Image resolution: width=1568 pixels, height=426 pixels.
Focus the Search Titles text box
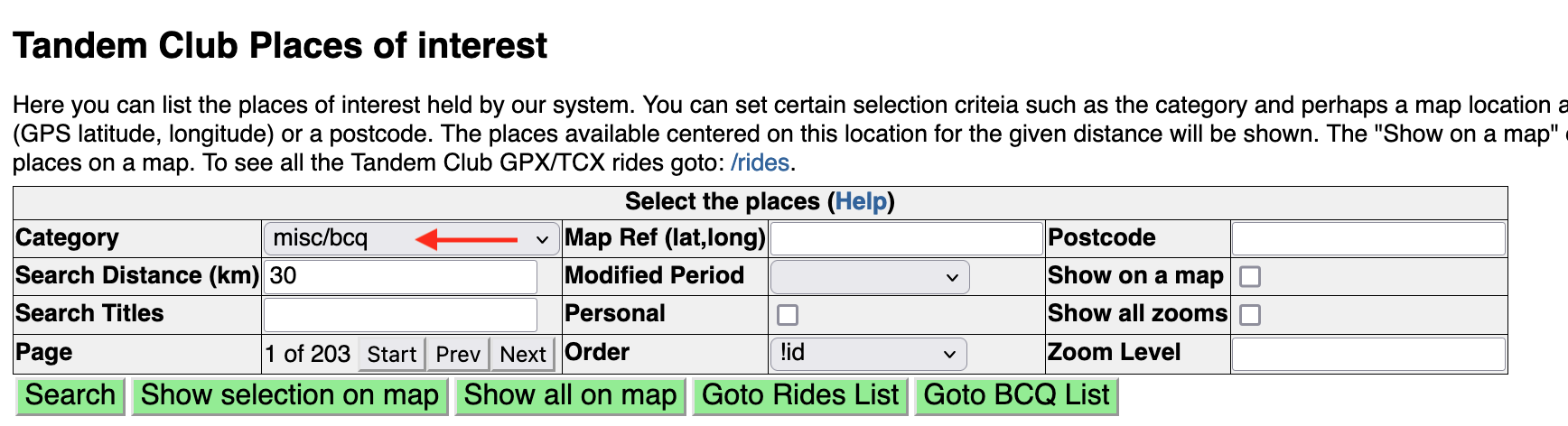click(x=400, y=315)
